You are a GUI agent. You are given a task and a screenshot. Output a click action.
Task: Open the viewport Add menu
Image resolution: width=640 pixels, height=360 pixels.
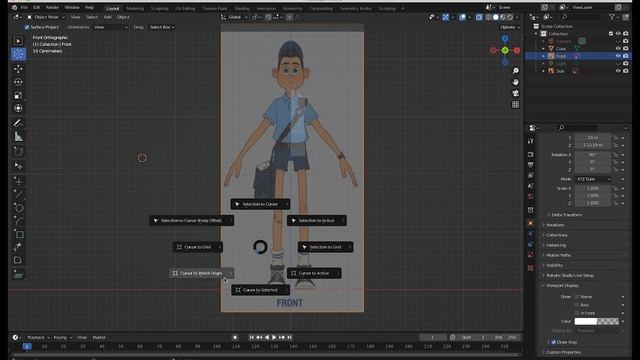[x=107, y=17]
